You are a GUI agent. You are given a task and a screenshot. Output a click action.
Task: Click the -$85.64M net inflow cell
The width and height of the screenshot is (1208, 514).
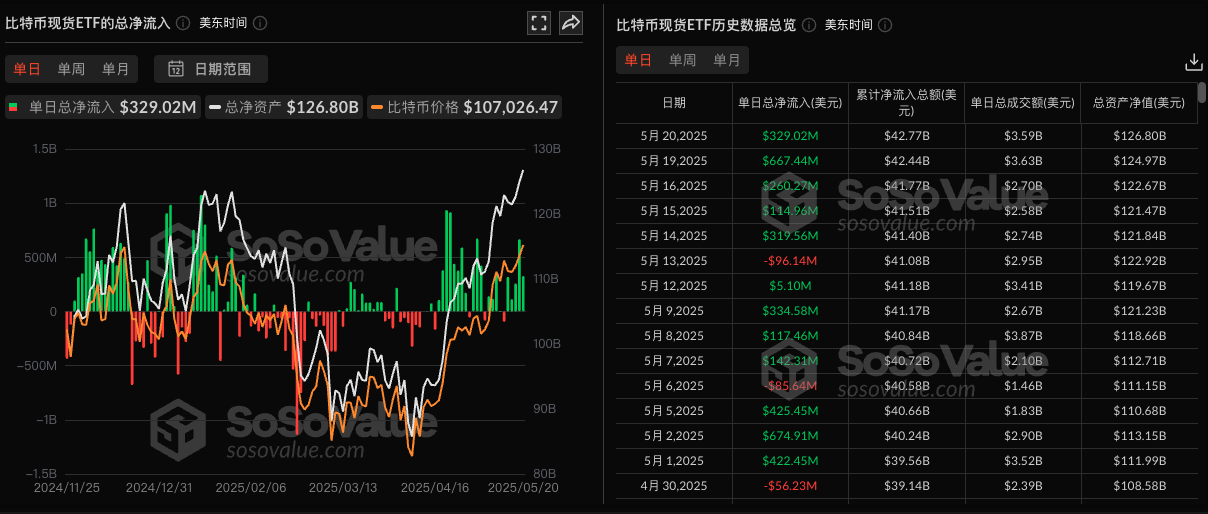[790, 385]
